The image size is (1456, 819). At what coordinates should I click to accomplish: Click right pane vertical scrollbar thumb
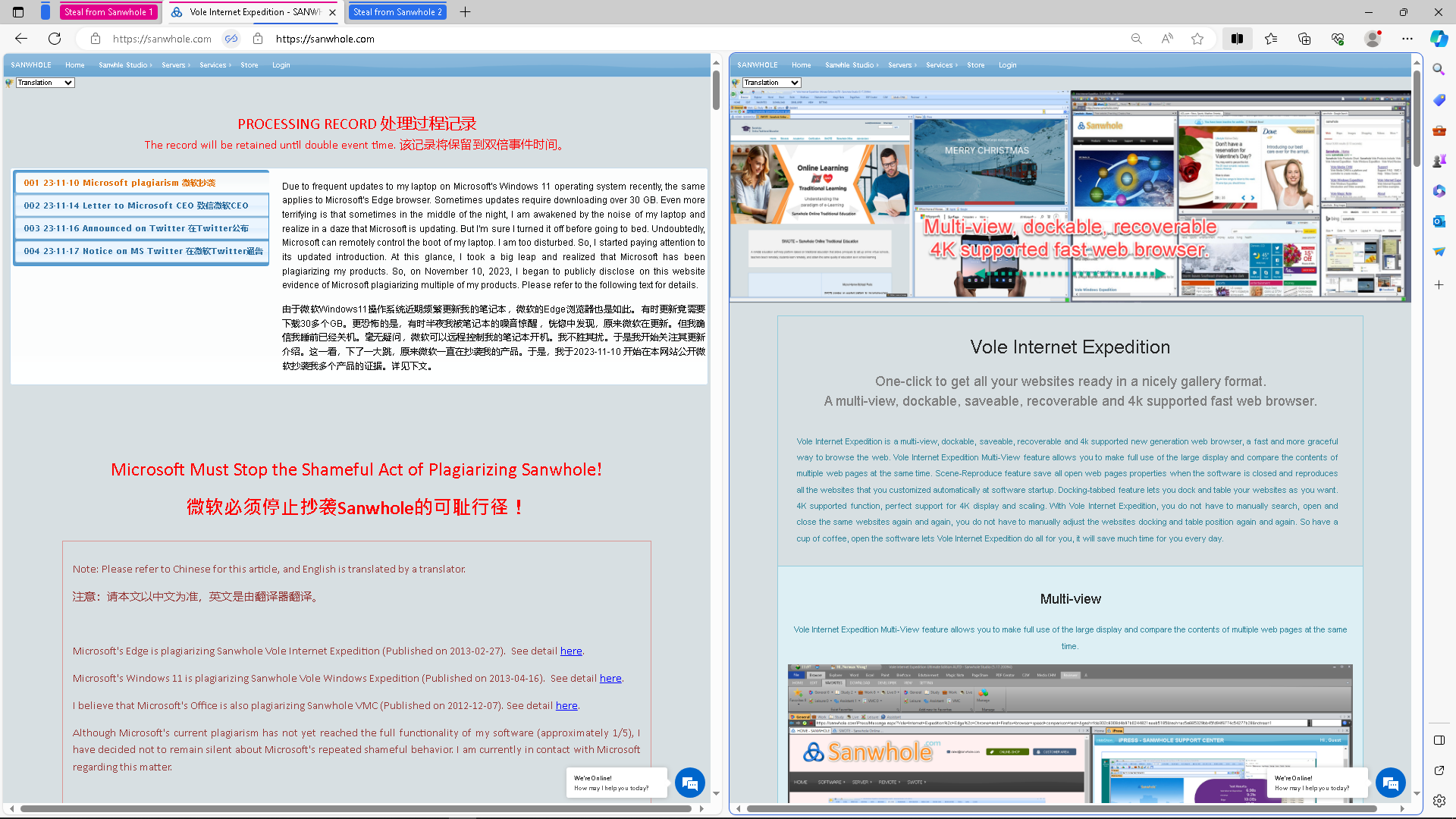coord(1417,118)
